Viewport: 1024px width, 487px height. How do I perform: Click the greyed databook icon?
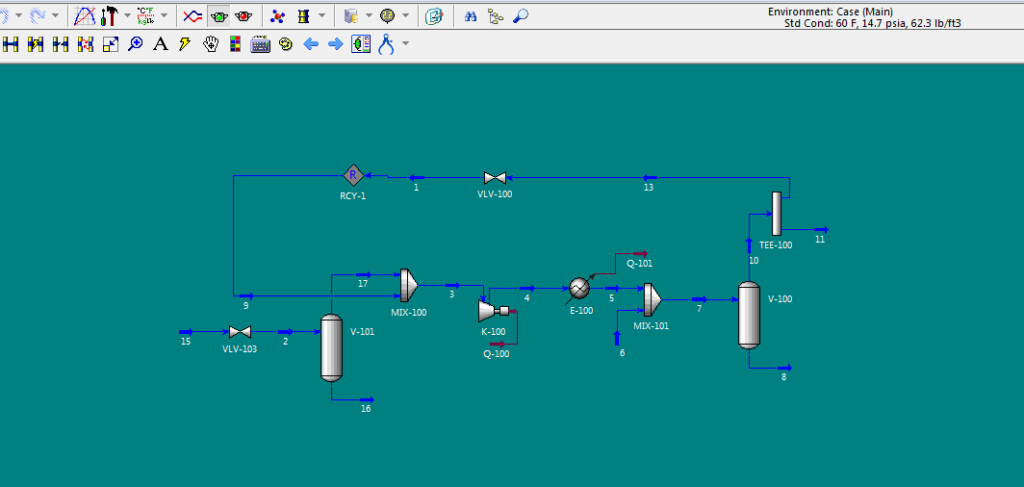pyautogui.click(x=351, y=16)
